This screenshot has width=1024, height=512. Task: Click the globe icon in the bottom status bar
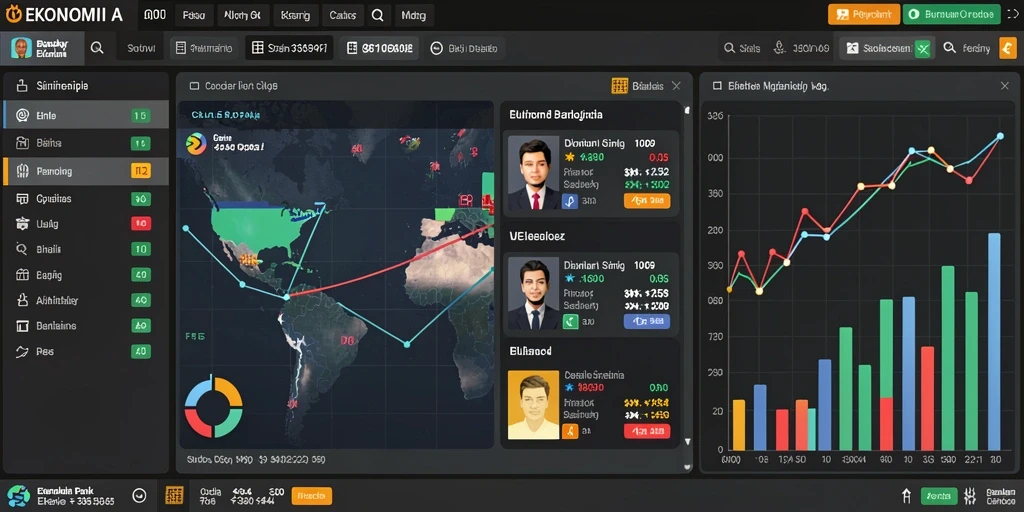(18, 496)
